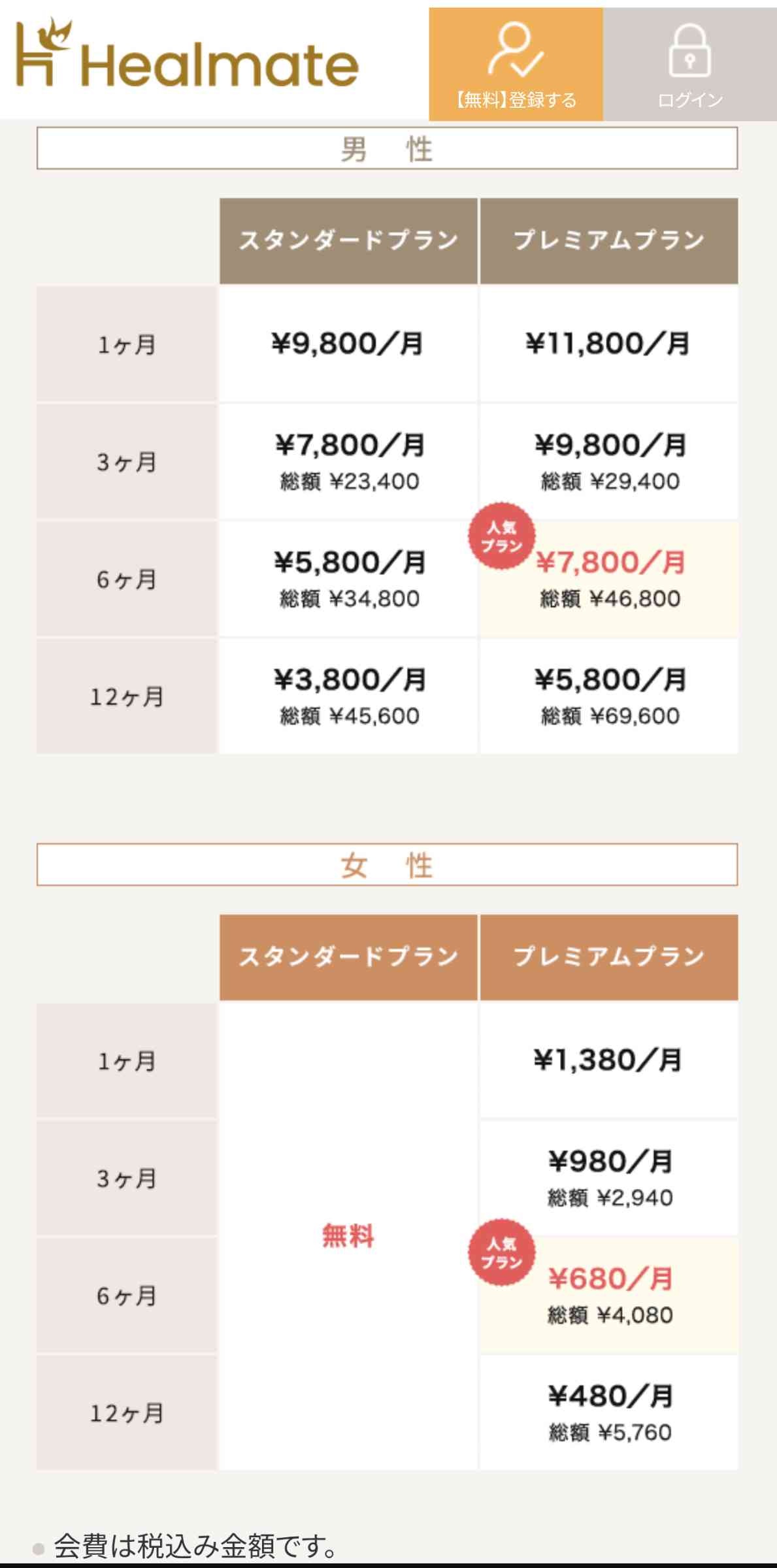Click men's スタンダードプラン column header
Screen dimensions: 777x1568
point(348,240)
